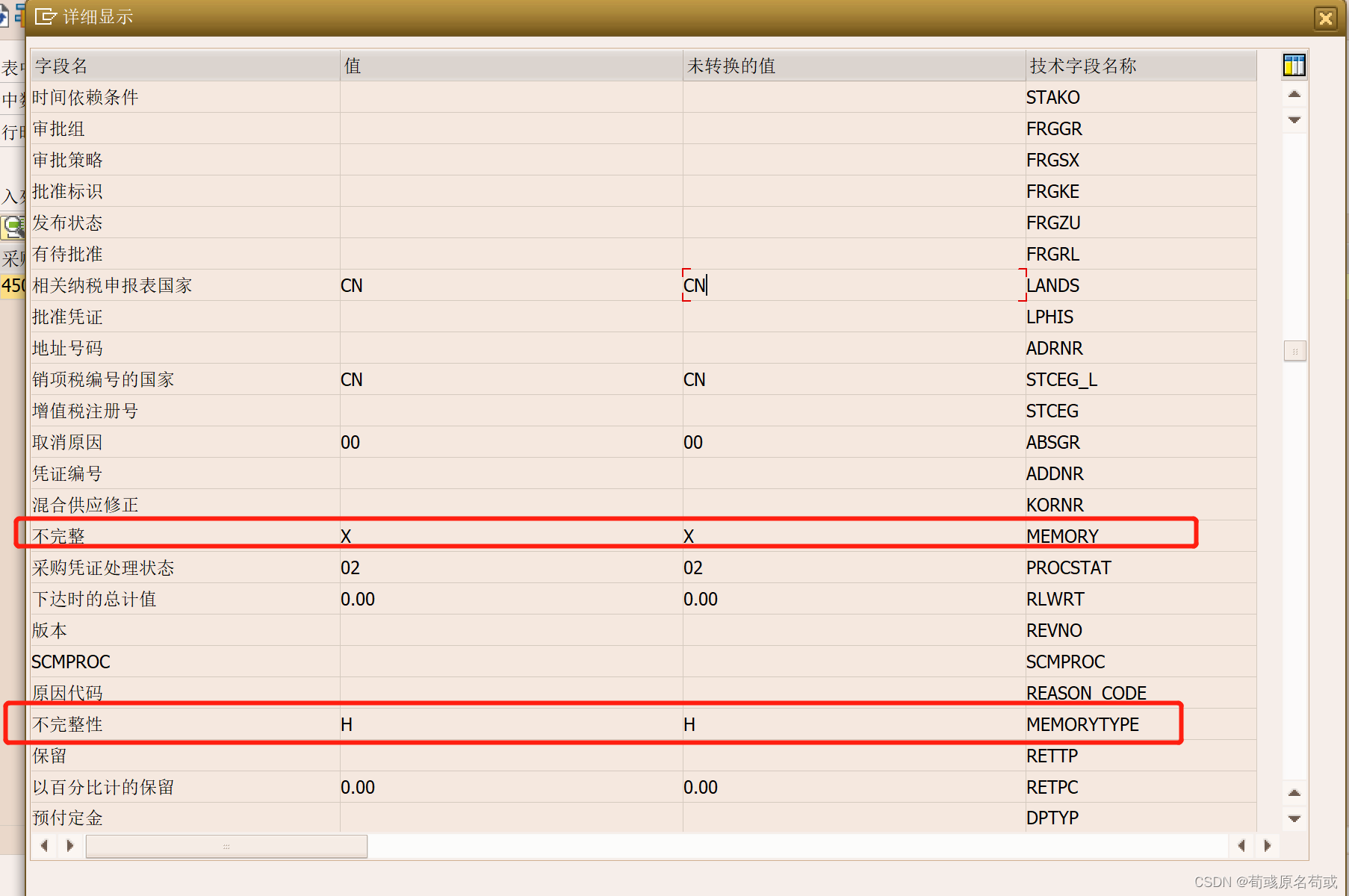The width and height of the screenshot is (1349, 896).
Task: Select the 技术字段名称 column header
Action: pyautogui.click(x=1141, y=66)
